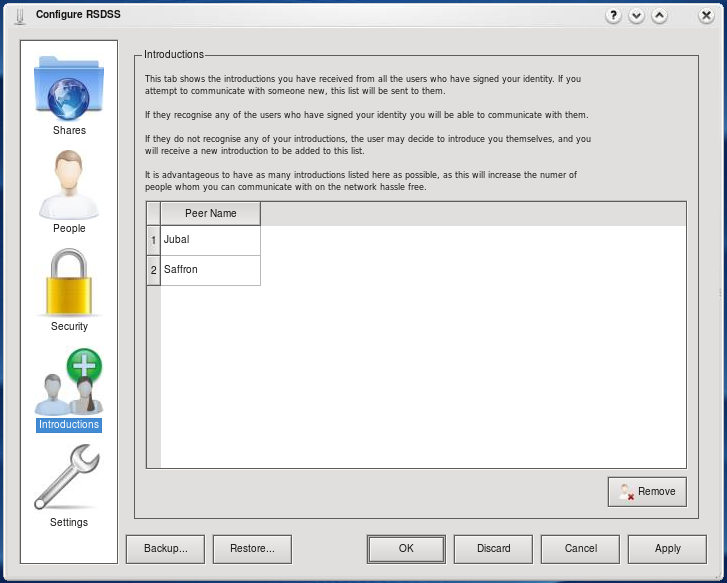Click the Backup... button
The image size is (727, 583).
[164, 548]
